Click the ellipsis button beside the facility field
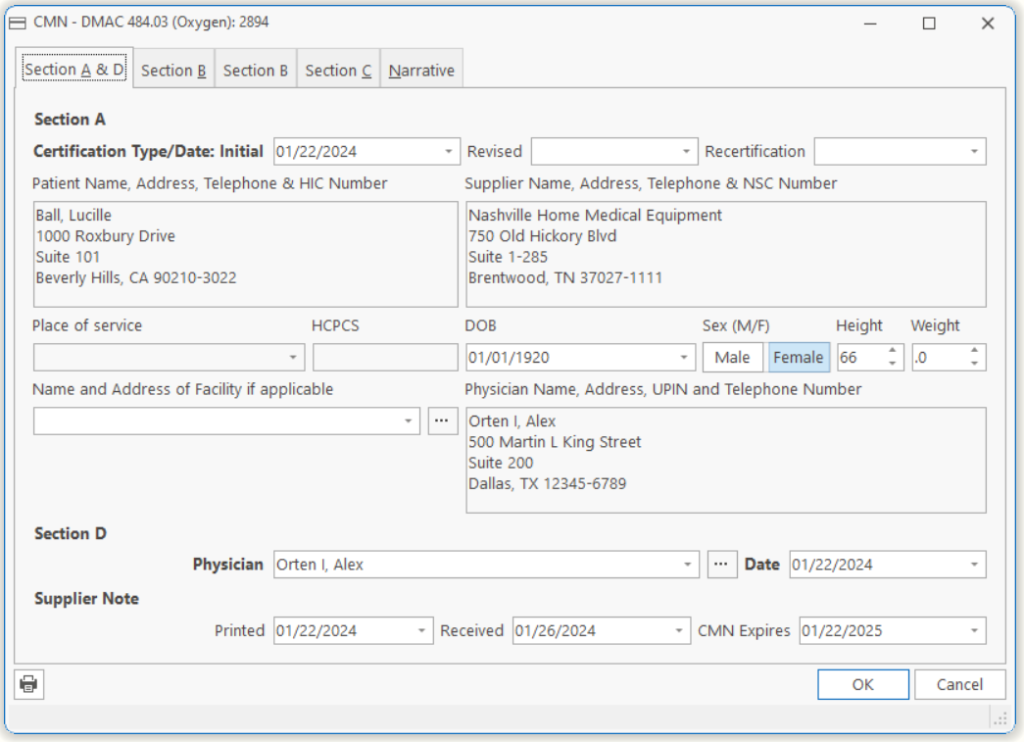 (442, 421)
